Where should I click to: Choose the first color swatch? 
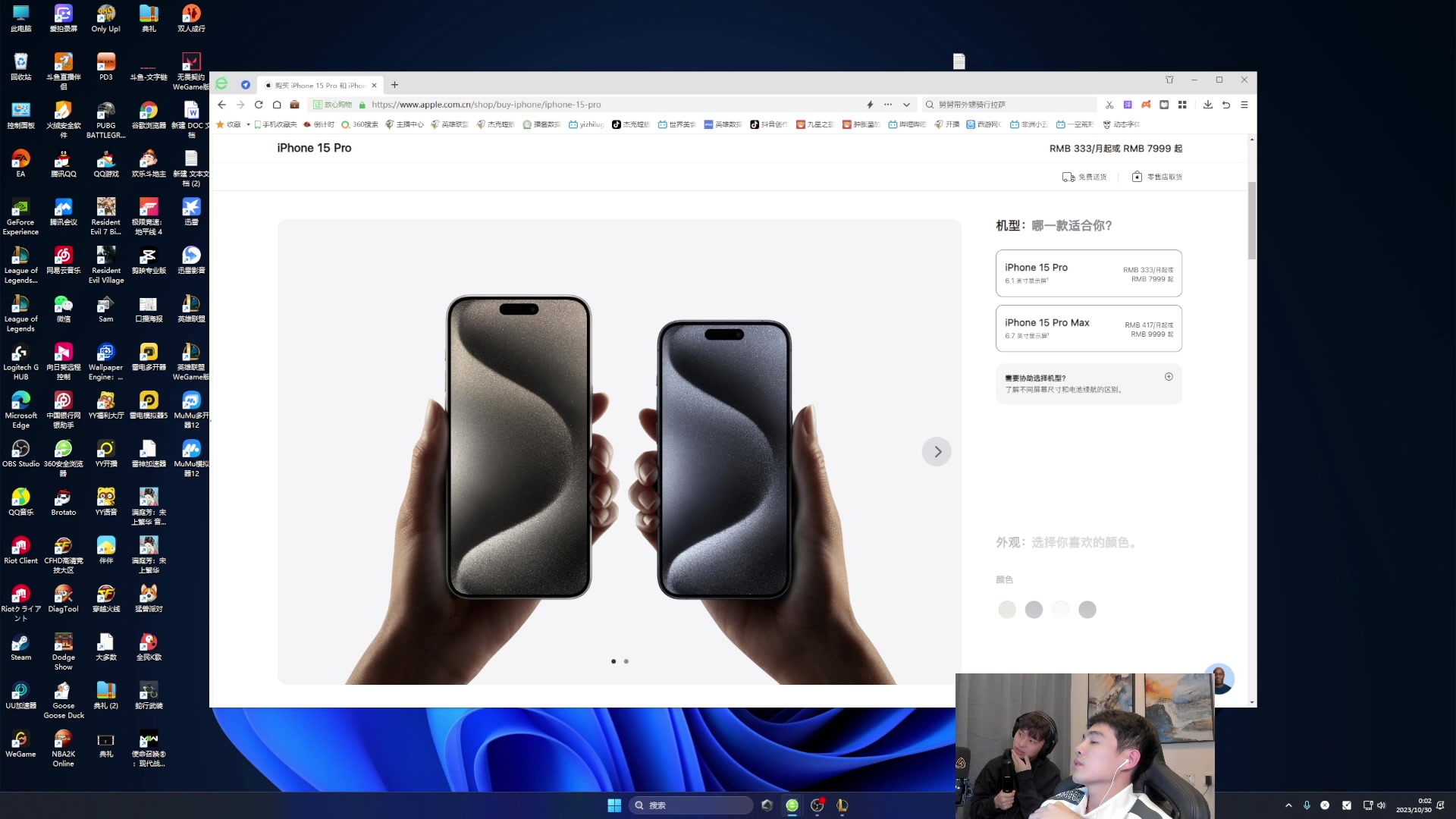tap(1007, 610)
